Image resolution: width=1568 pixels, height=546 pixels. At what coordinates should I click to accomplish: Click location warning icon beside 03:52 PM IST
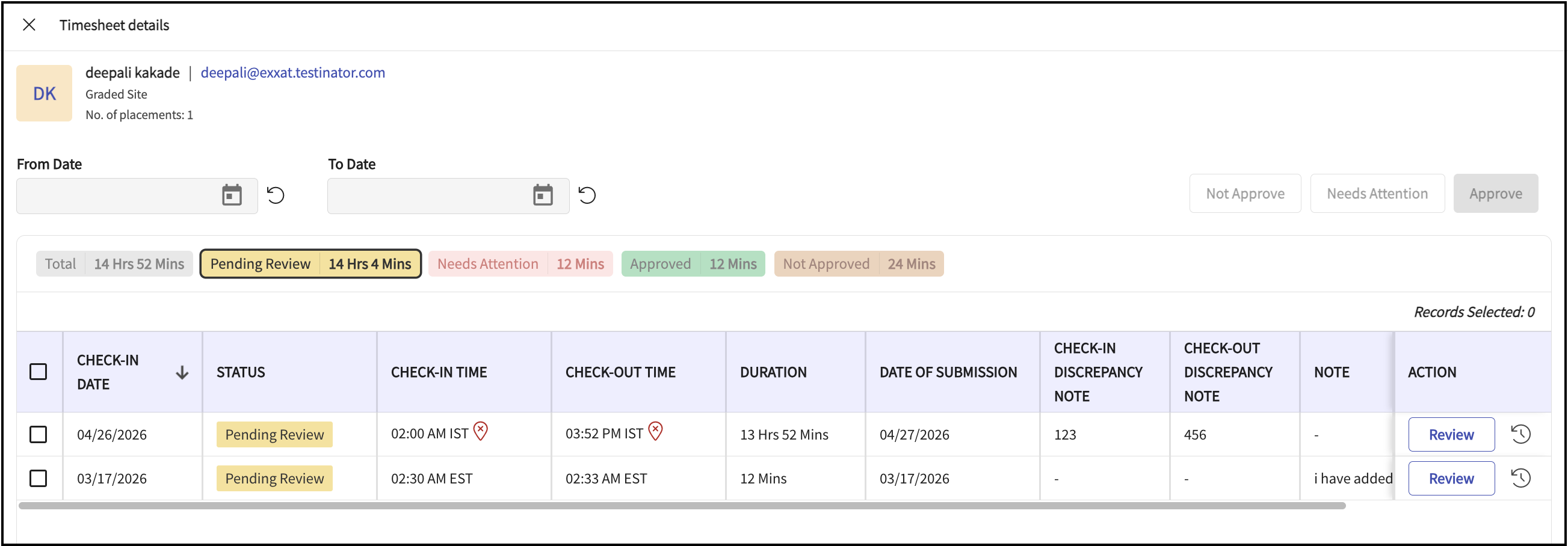(655, 431)
